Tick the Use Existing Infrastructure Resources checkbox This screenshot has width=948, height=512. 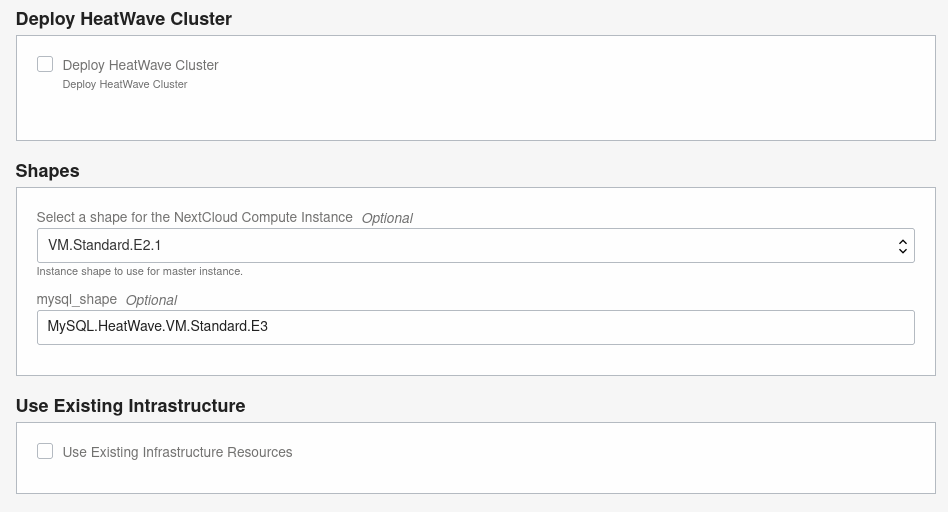click(x=45, y=451)
